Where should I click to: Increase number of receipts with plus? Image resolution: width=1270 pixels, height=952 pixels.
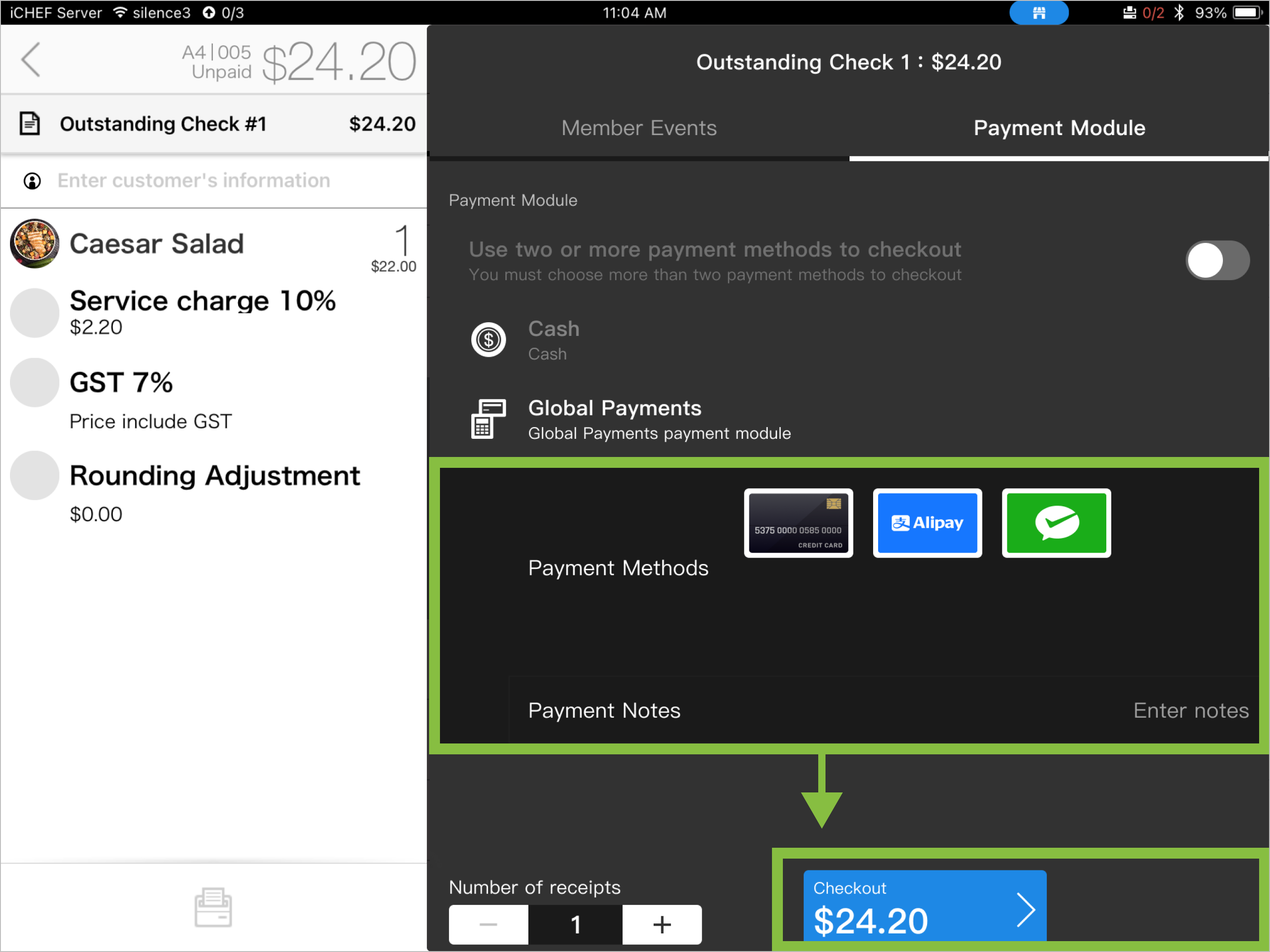pyautogui.click(x=661, y=924)
